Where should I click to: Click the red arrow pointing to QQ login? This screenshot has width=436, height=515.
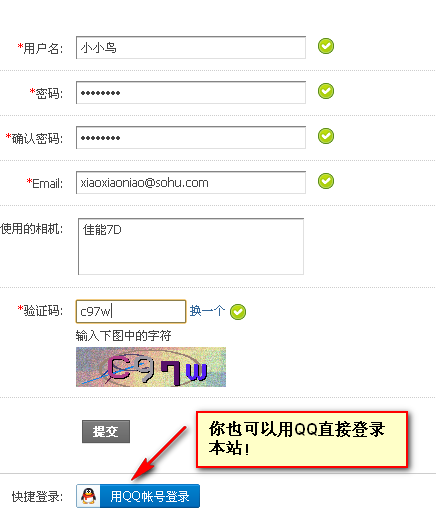[x=159, y=453]
